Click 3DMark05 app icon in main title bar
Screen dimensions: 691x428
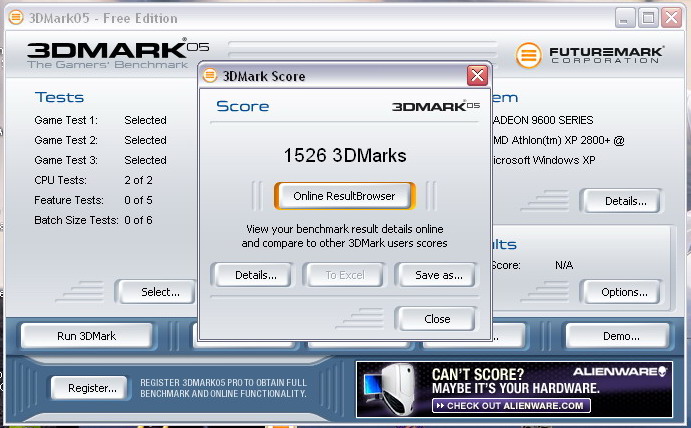coord(16,18)
